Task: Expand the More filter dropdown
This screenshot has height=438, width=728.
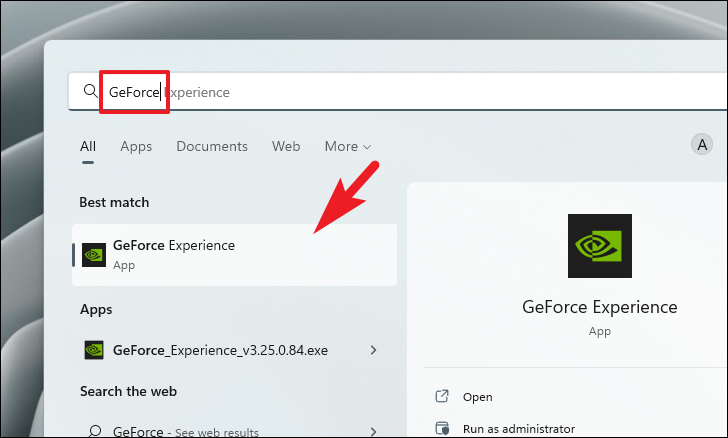Action: 348,146
